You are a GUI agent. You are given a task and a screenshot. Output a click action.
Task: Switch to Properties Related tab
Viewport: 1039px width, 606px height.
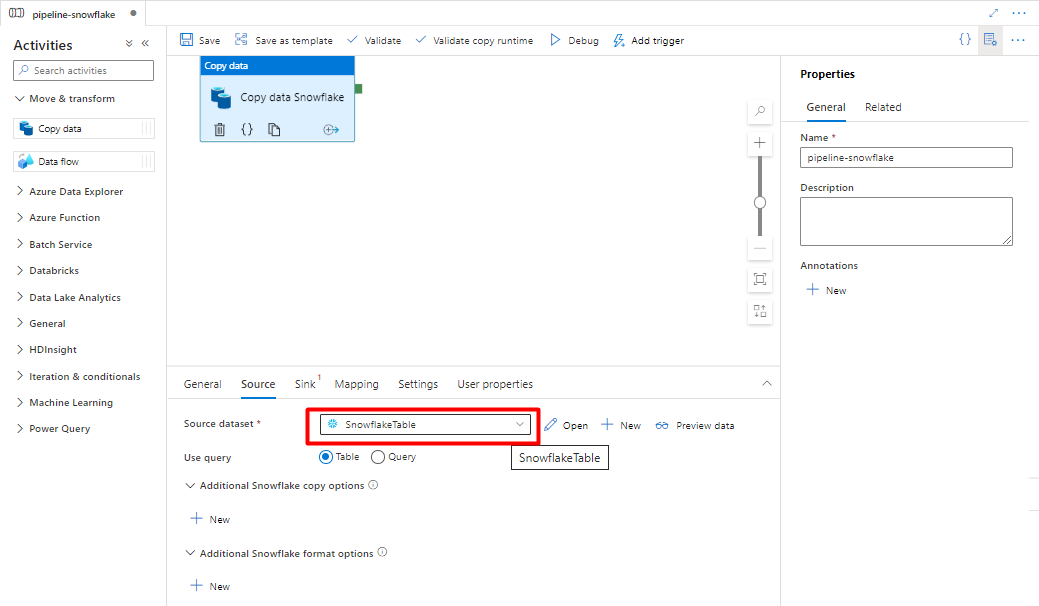[x=883, y=107]
